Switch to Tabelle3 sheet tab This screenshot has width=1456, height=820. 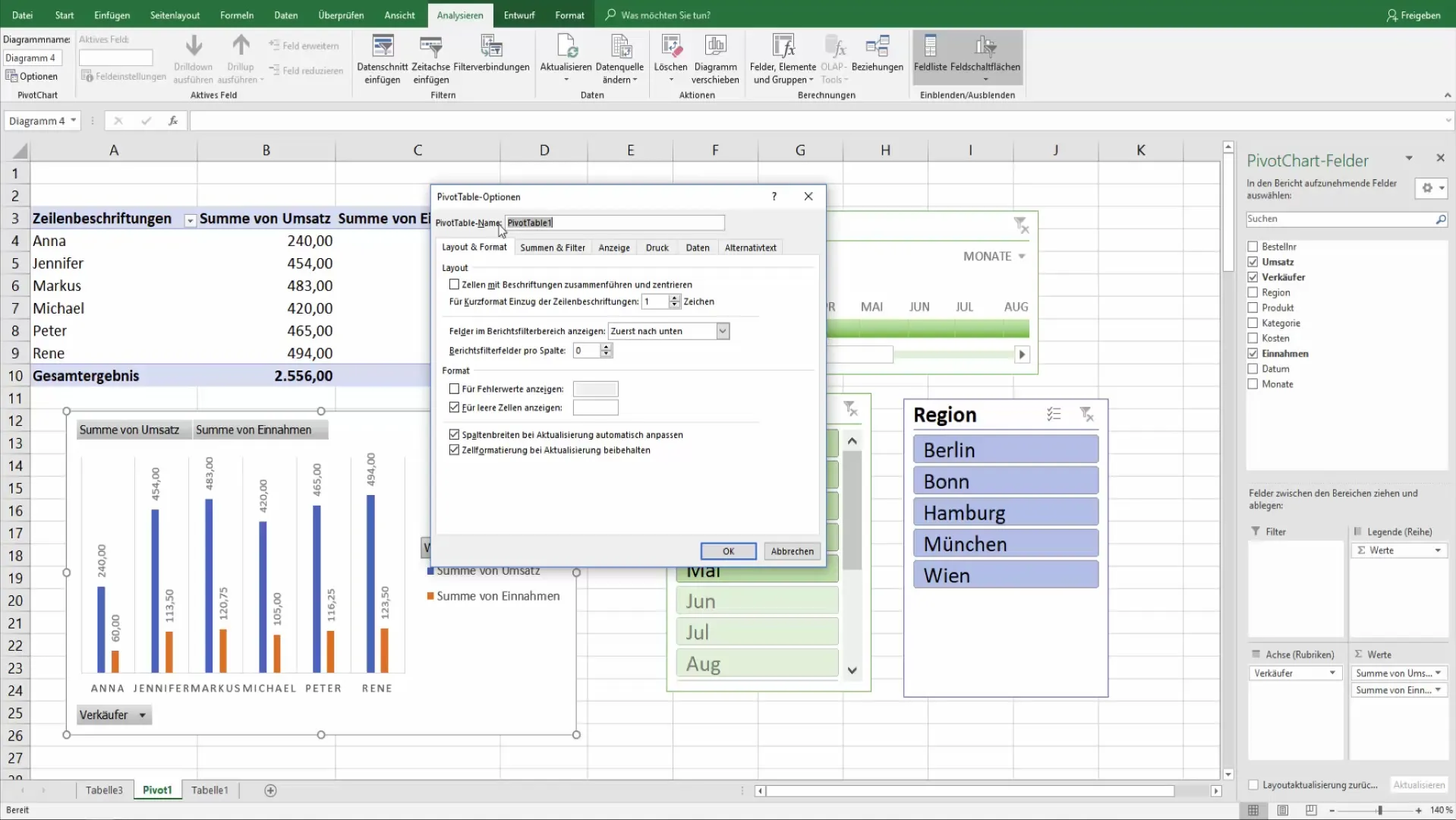point(104,790)
